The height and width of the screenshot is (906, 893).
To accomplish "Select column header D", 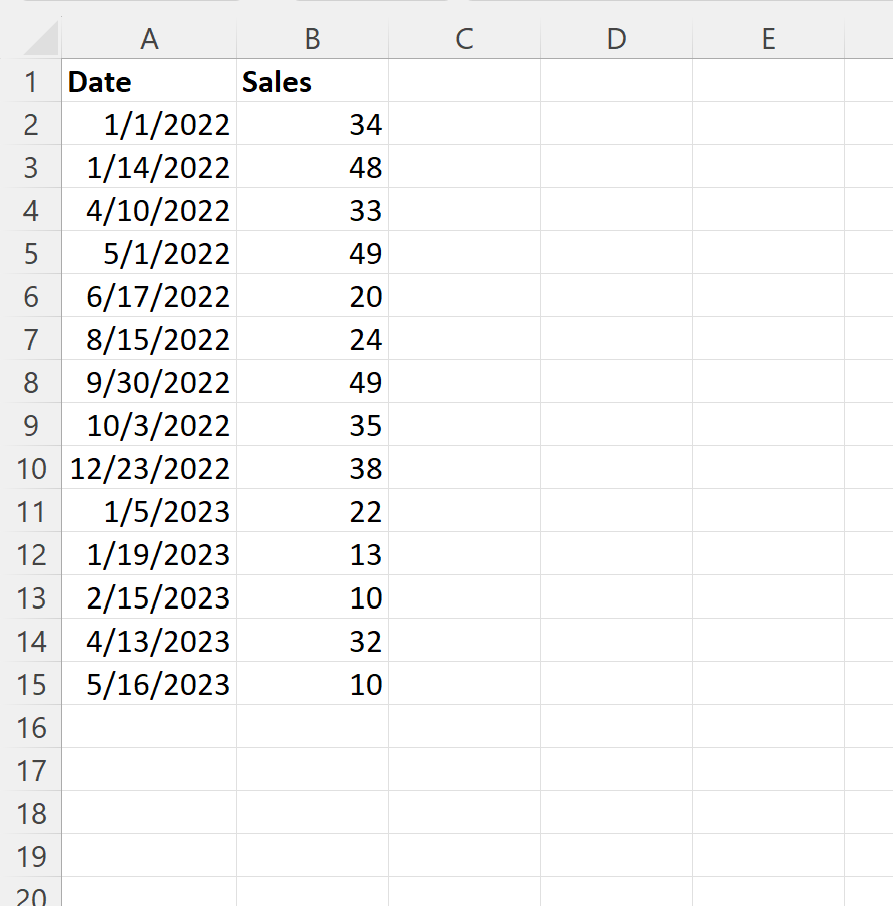I will point(616,39).
